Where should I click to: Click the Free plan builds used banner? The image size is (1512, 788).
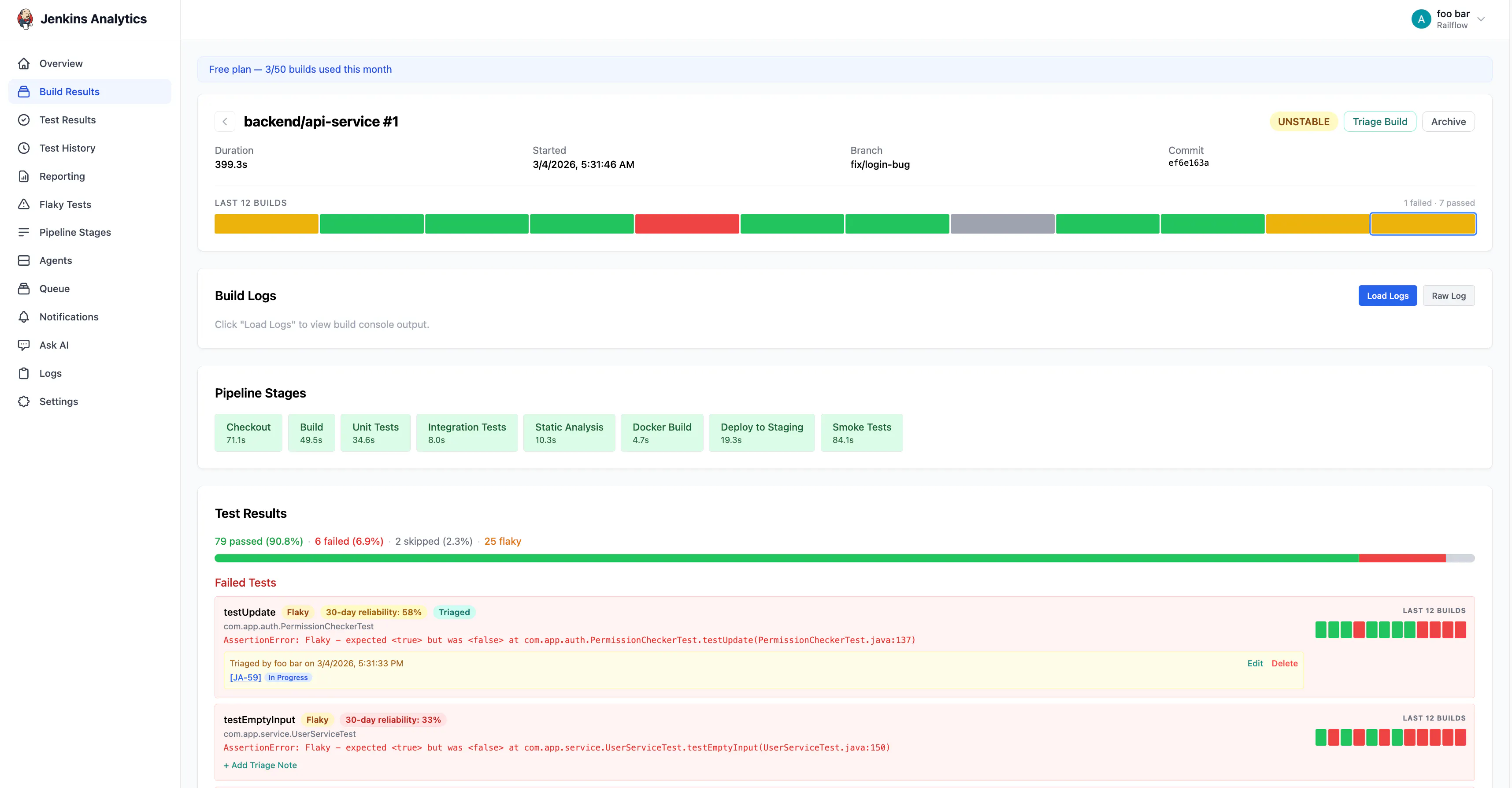pyautogui.click(x=844, y=69)
